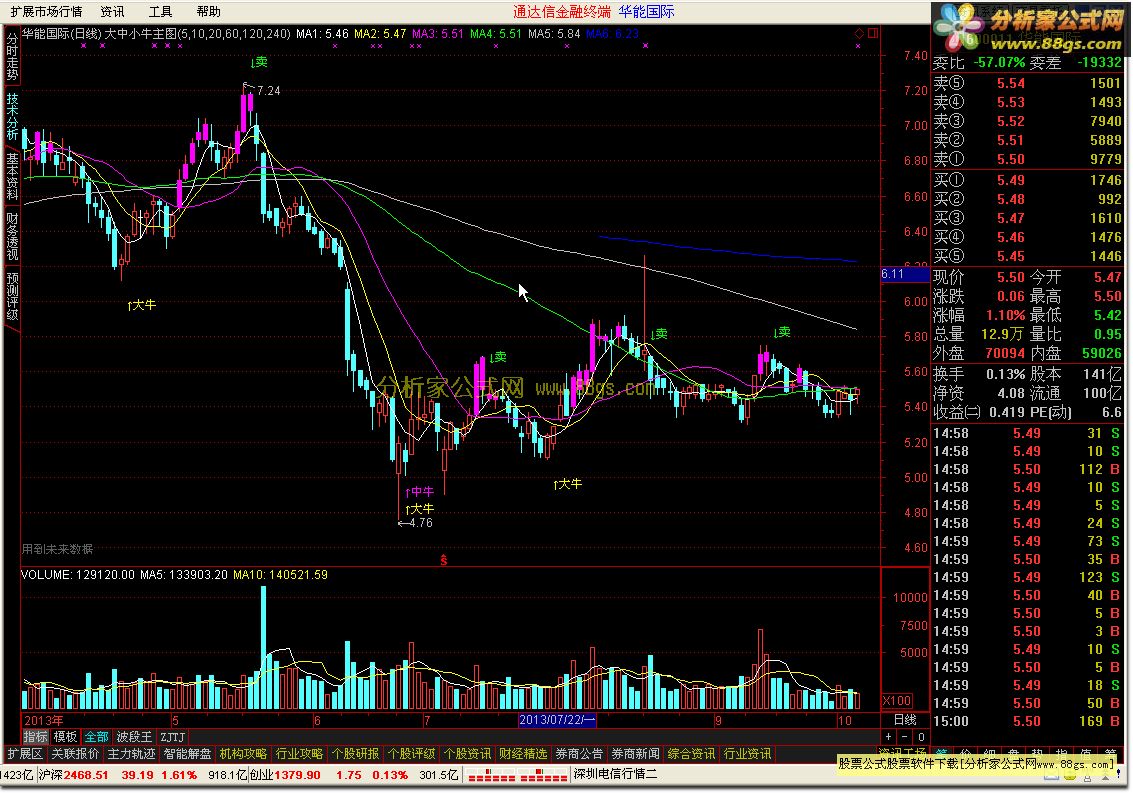Open 行业资讯 tab
This screenshot has height=793, width=1133.
pos(747,754)
